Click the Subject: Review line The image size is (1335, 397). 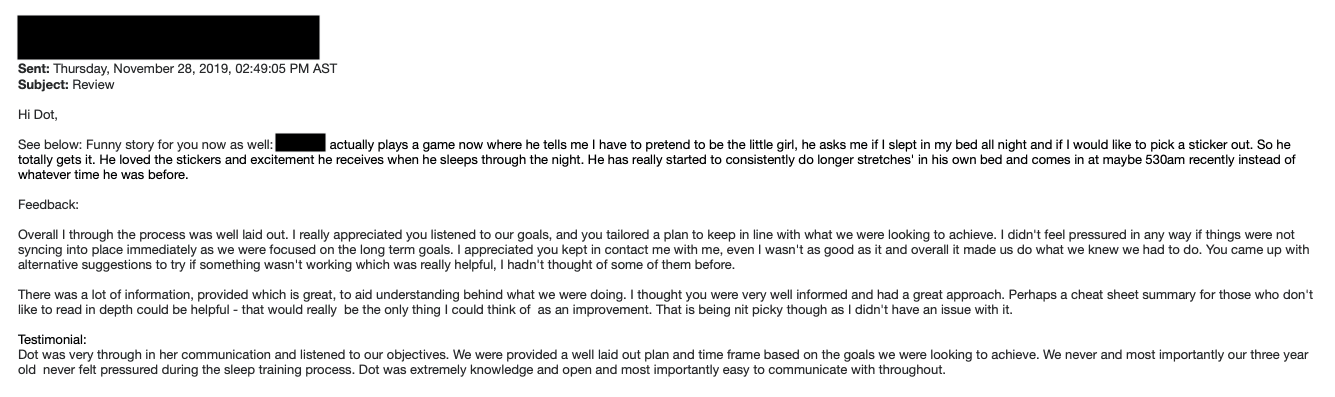(x=66, y=85)
